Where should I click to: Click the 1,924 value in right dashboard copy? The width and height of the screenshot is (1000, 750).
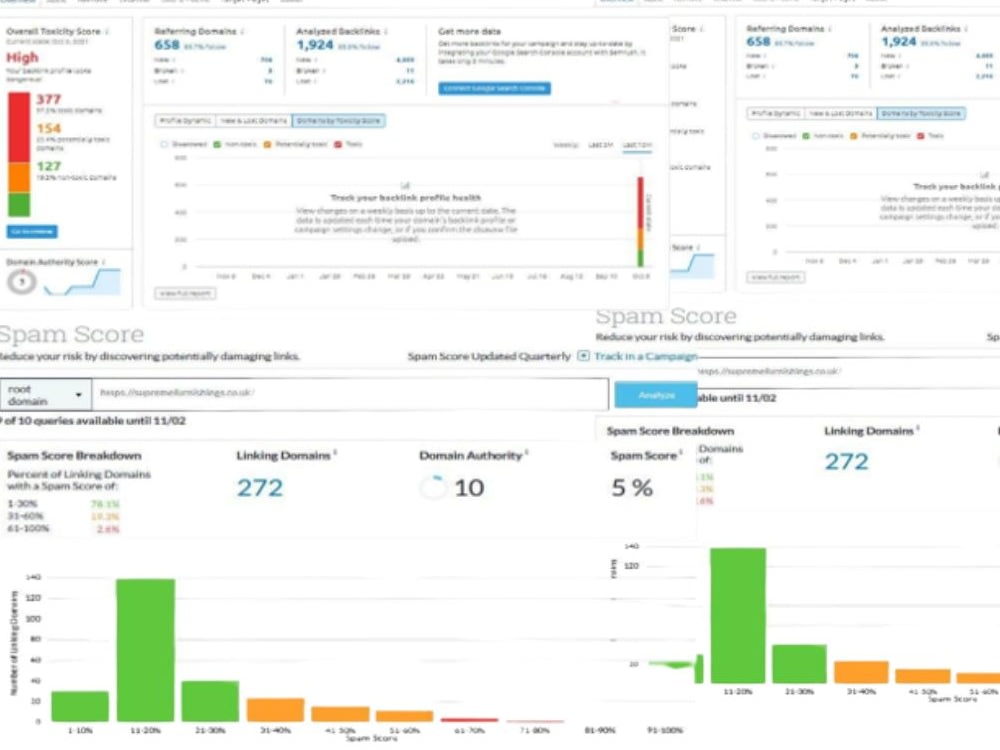pyautogui.click(x=899, y=41)
